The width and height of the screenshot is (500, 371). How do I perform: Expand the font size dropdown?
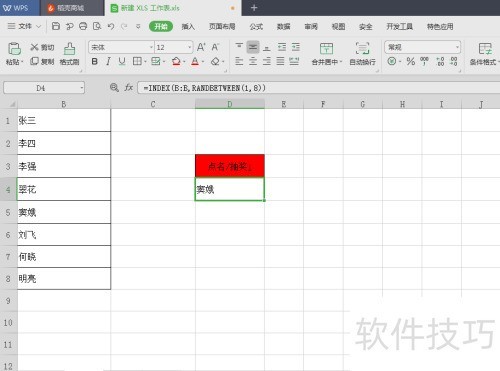(x=190, y=47)
